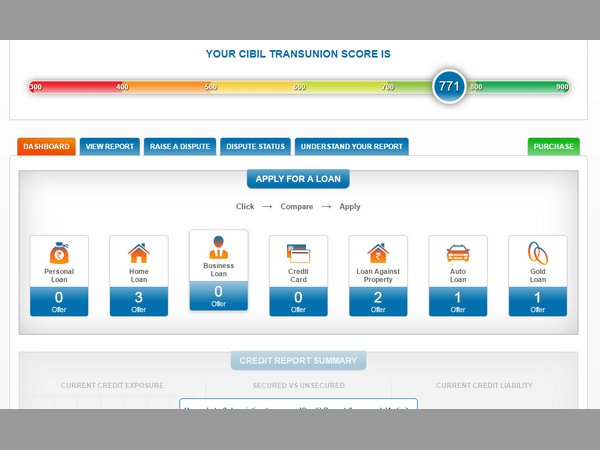
Task: Click the 771 score marker on the gauge
Action: pyautogui.click(x=449, y=86)
